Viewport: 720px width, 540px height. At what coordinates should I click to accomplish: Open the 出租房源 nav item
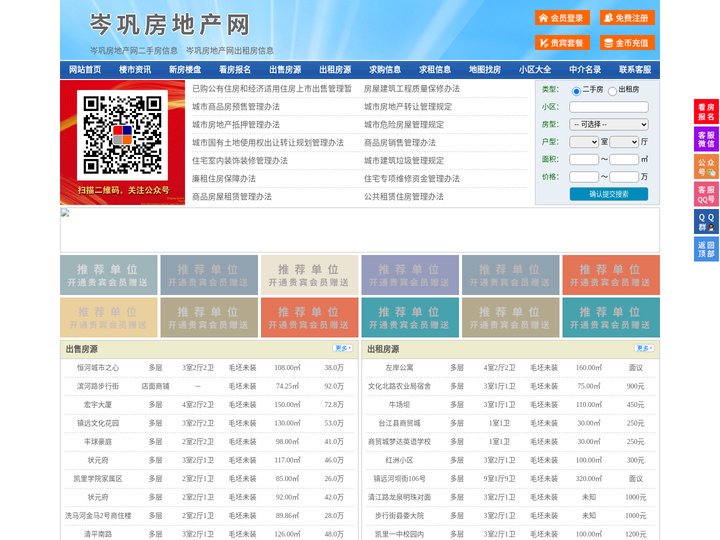(x=335, y=70)
